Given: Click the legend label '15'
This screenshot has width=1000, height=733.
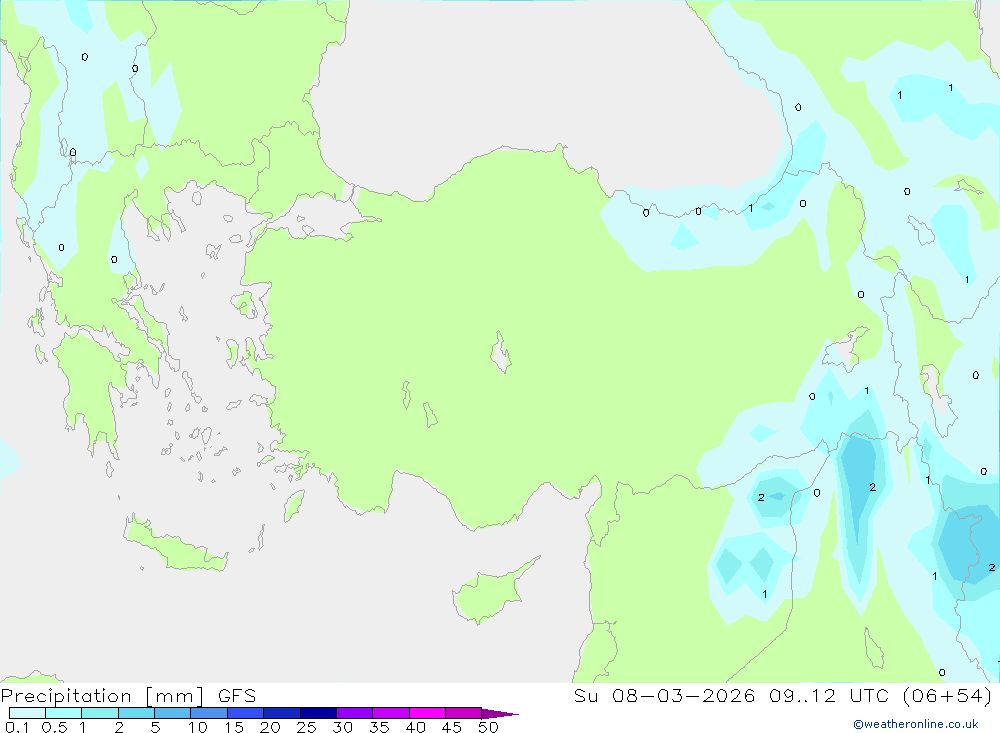Looking at the screenshot, I should (234, 727).
